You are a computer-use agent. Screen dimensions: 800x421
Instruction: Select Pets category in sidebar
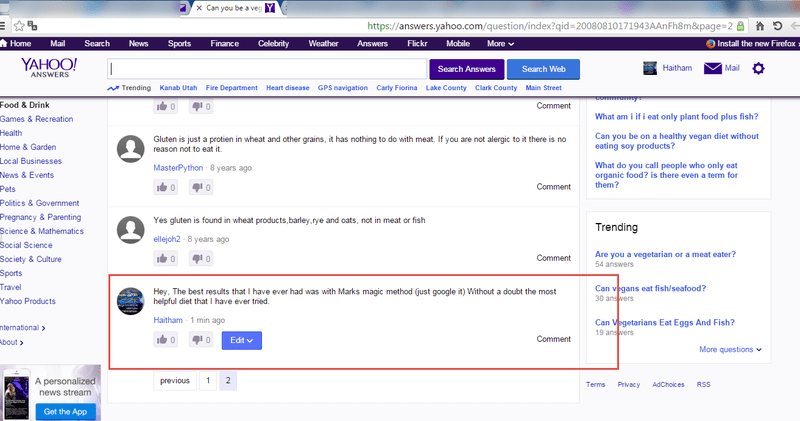click(x=8, y=189)
